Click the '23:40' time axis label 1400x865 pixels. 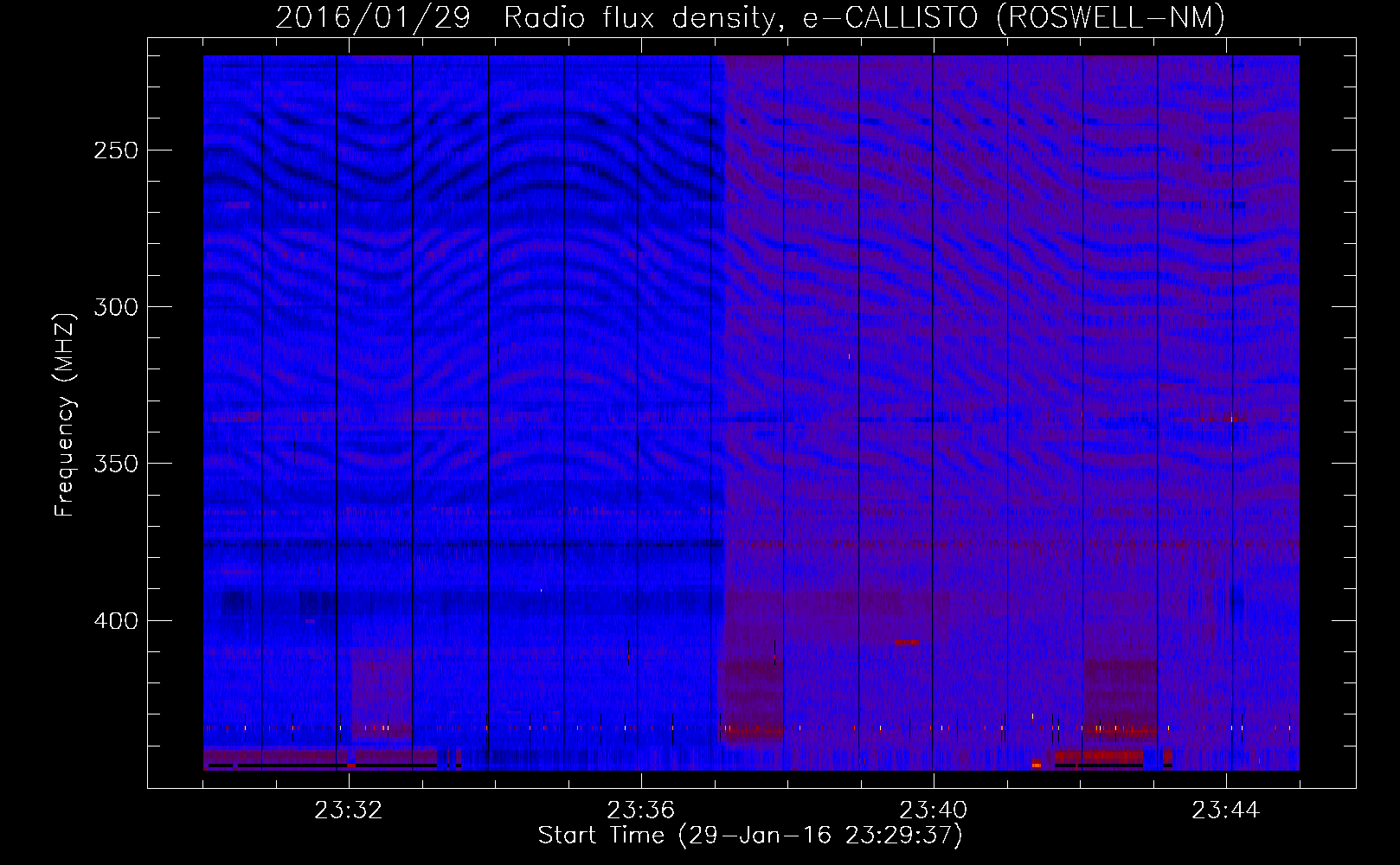pos(933,811)
